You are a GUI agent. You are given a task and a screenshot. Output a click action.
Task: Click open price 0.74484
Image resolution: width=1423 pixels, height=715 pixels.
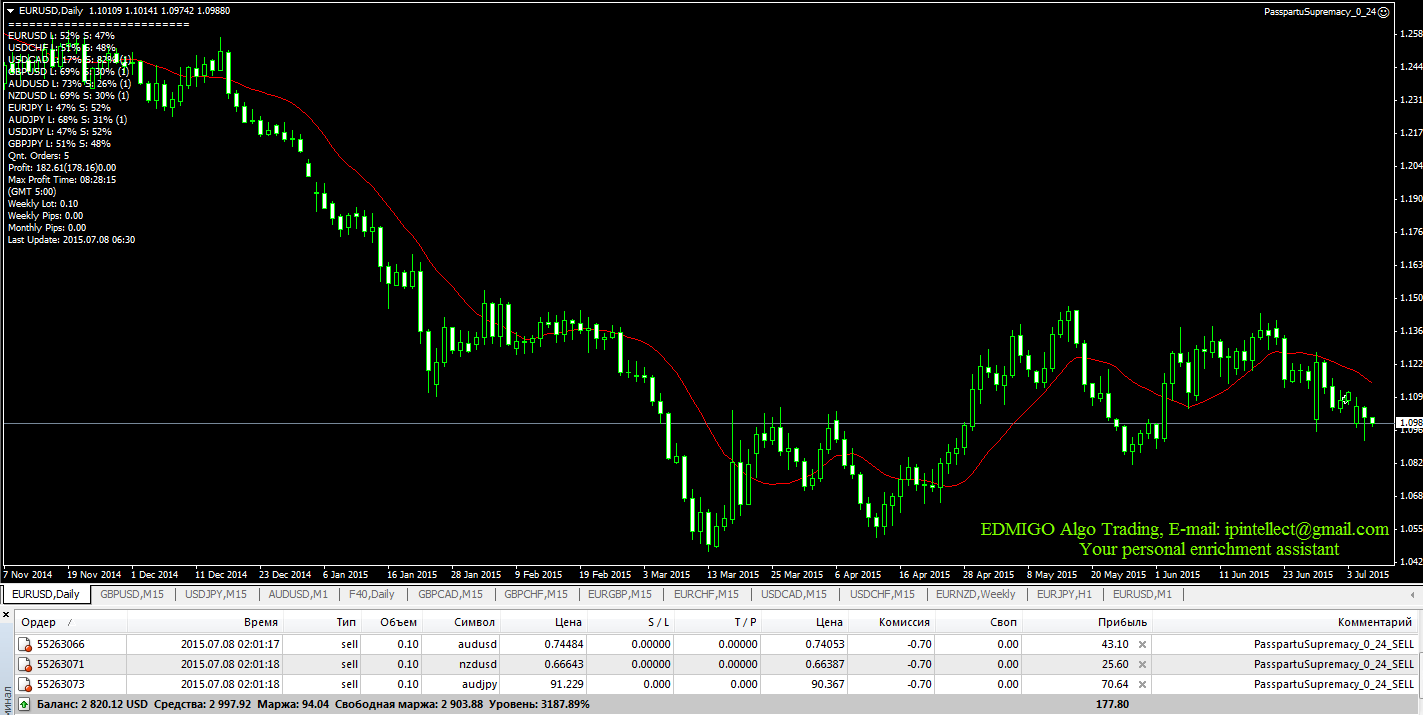pos(562,644)
